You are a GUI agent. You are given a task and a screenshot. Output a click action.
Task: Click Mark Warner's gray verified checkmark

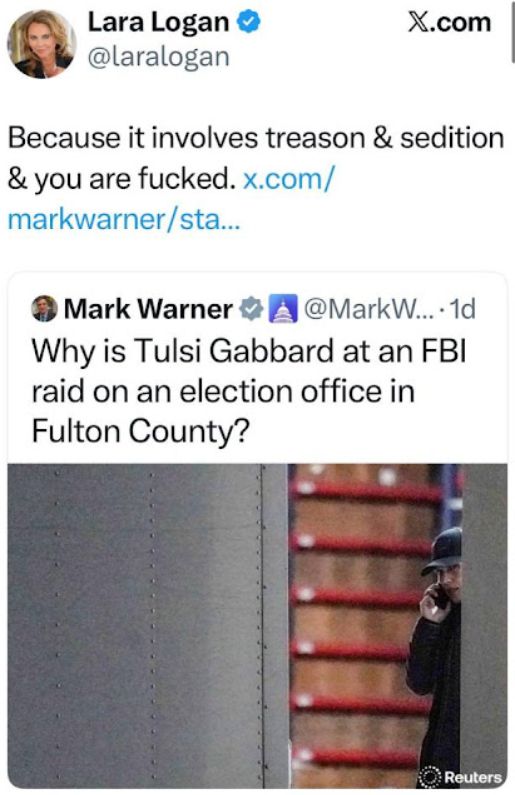click(251, 308)
